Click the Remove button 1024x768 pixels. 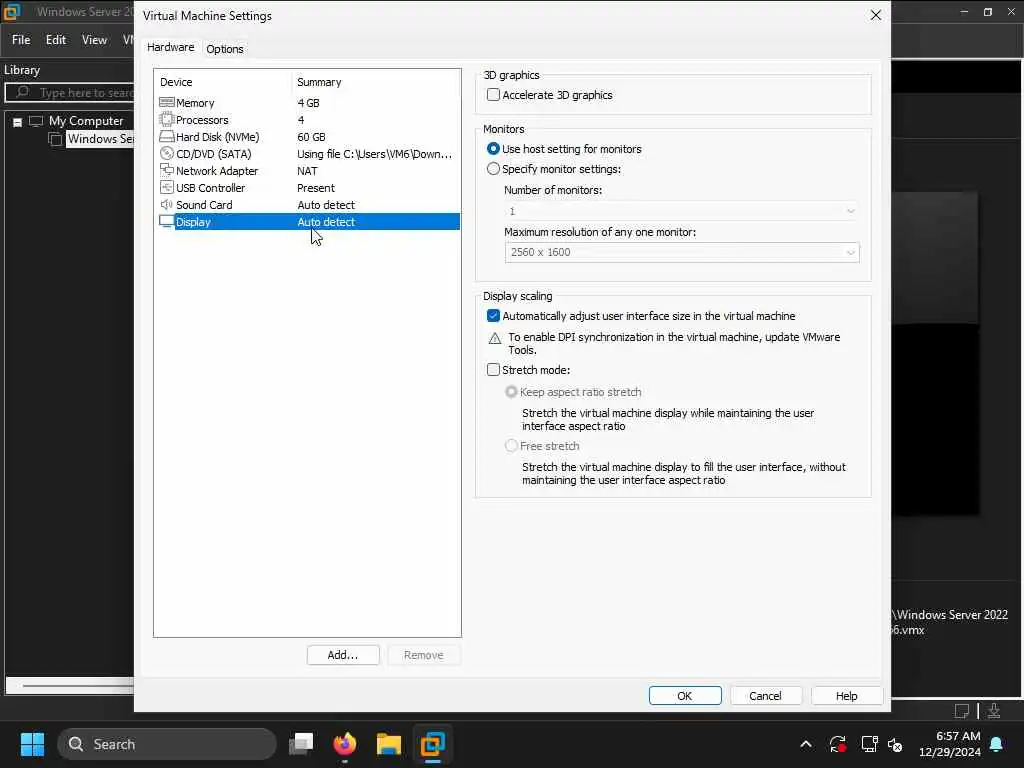[x=424, y=655]
